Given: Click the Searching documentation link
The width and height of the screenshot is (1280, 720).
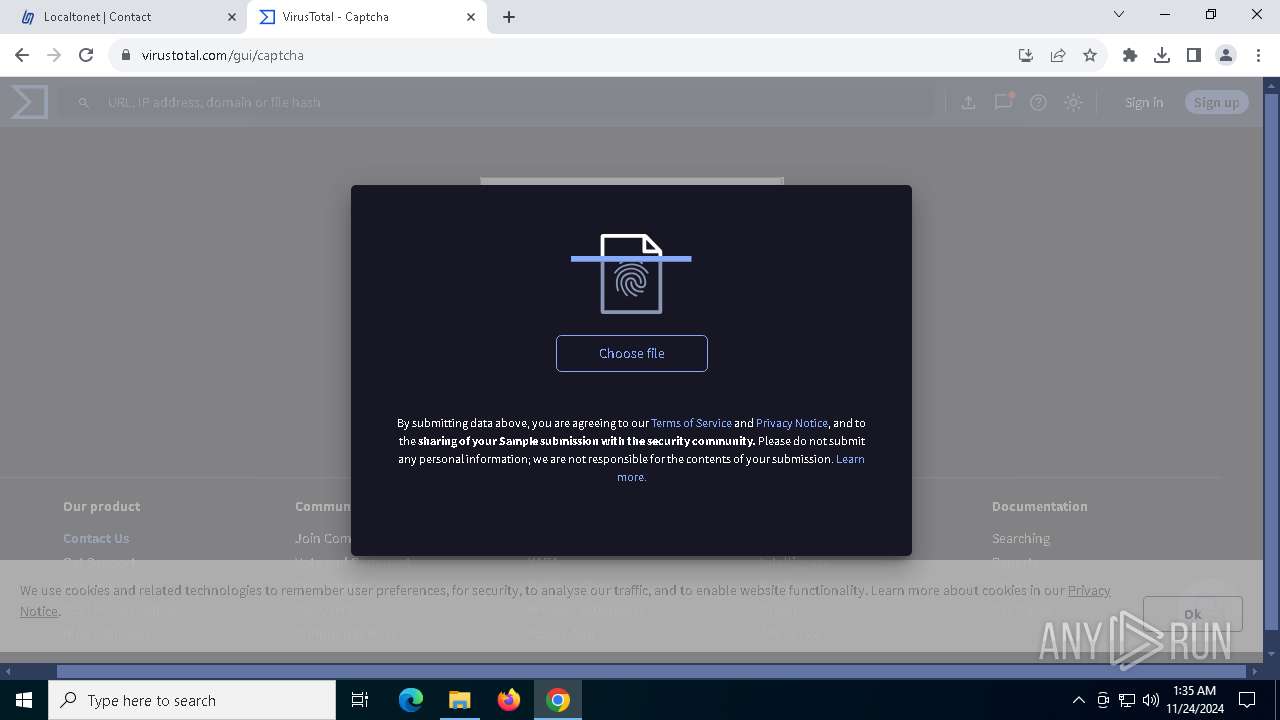Looking at the screenshot, I should [1021, 538].
